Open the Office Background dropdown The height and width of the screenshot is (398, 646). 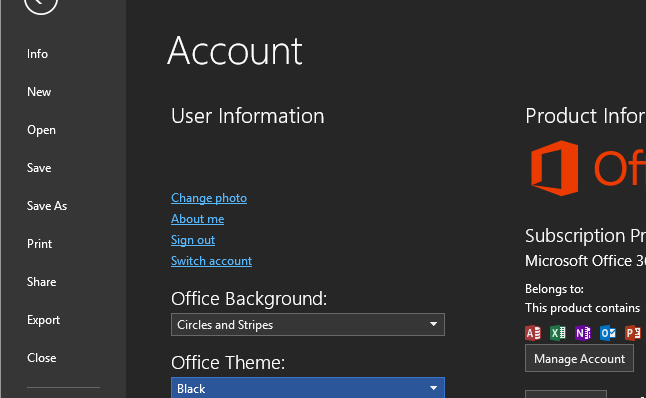click(x=308, y=325)
